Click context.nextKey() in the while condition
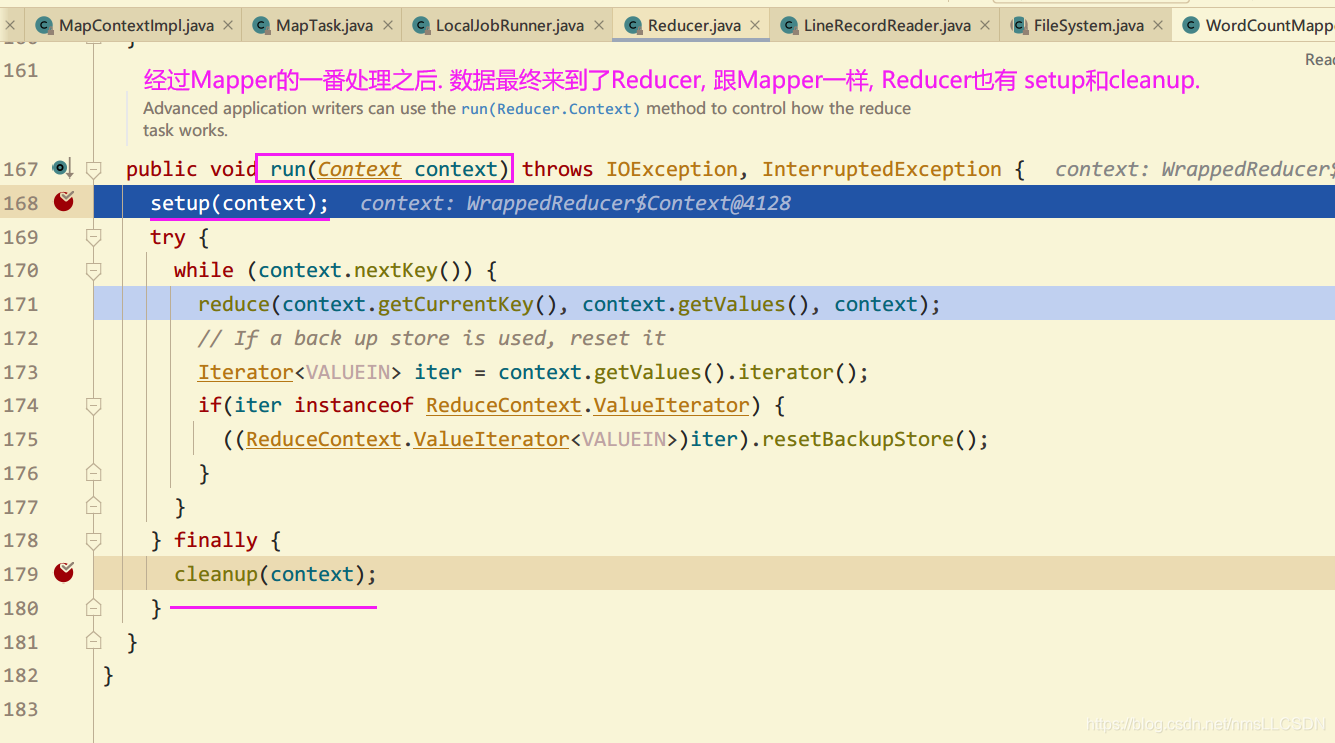 tap(366, 270)
